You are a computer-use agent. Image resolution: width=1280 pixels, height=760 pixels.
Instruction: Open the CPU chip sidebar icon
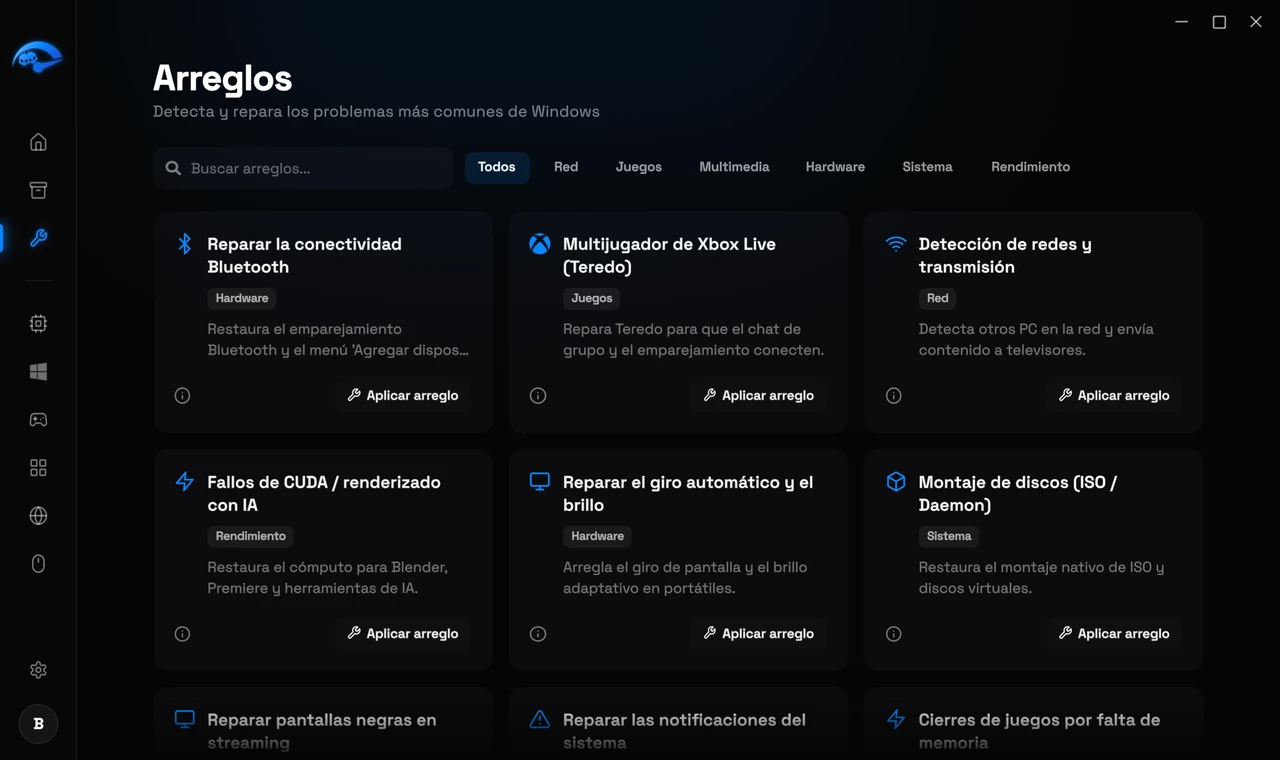point(38,324)
